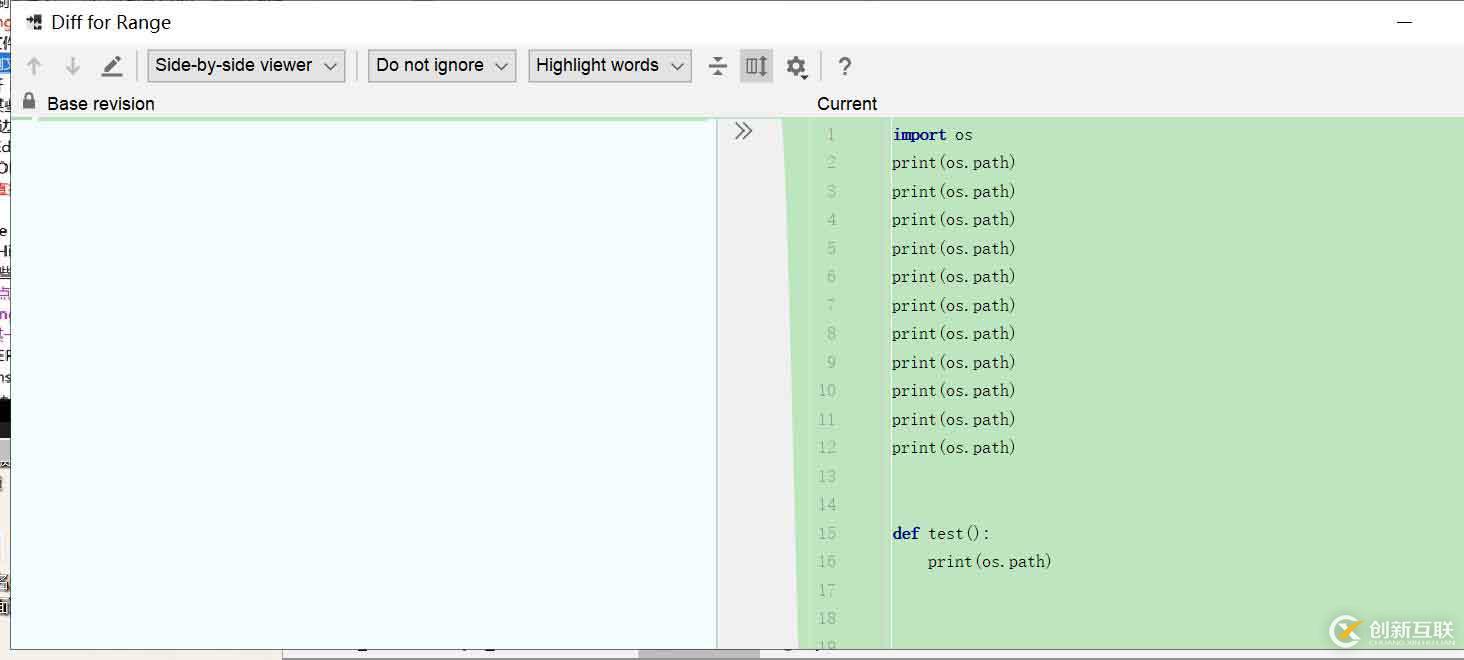This screenshot has height=660, width=1464.
Task: Click line number 1 in the gutter
Action: click(830, 134)
